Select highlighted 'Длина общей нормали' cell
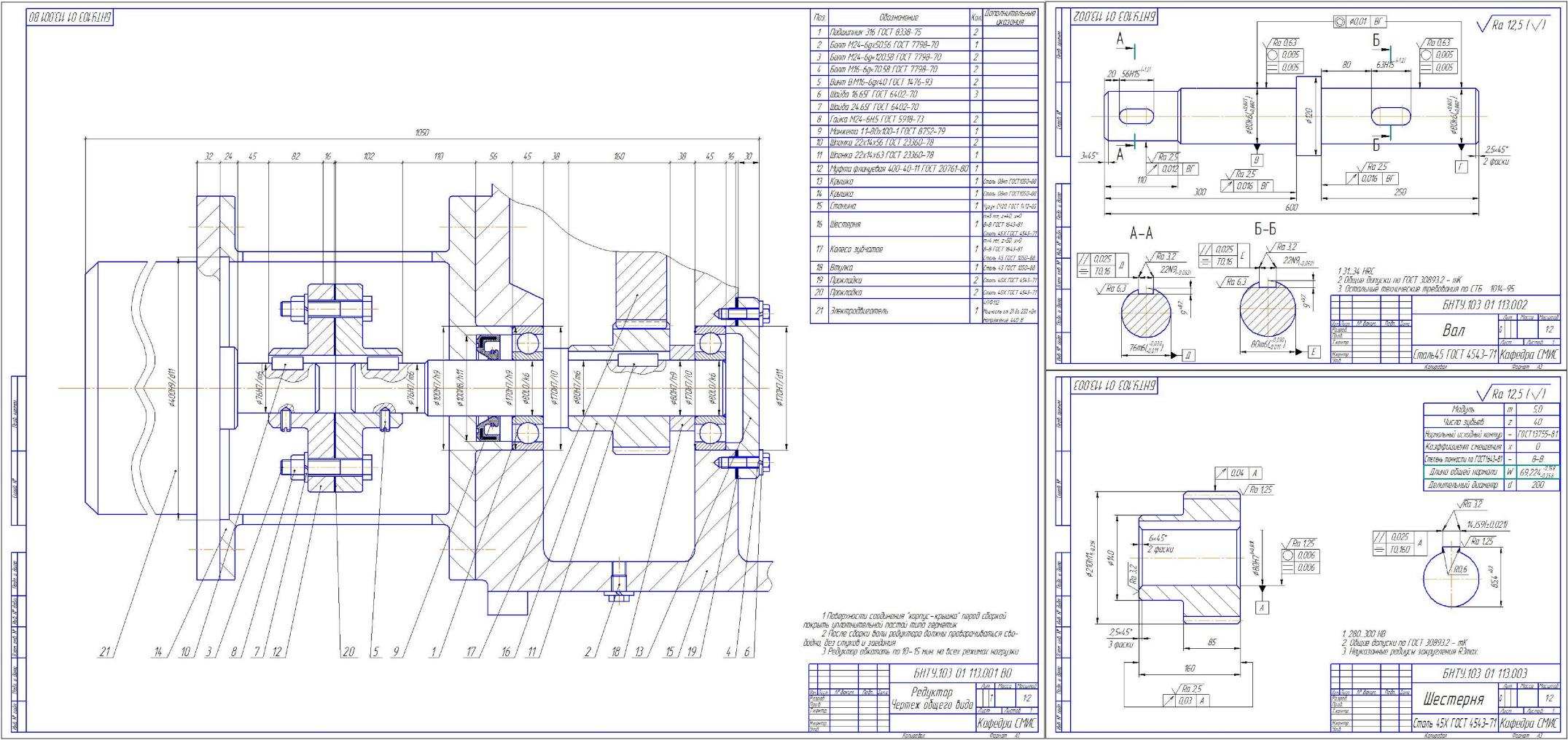Viewport: 1568px width, 740px height. pos(1463,472)
